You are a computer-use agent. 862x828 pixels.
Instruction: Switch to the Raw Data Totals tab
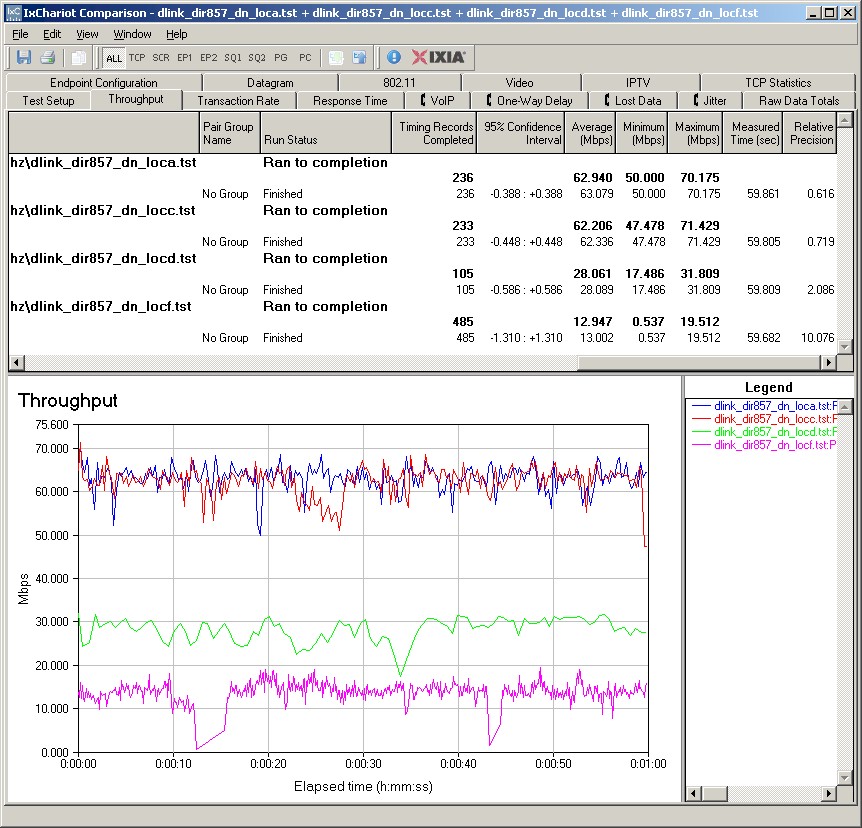(799, 101)
